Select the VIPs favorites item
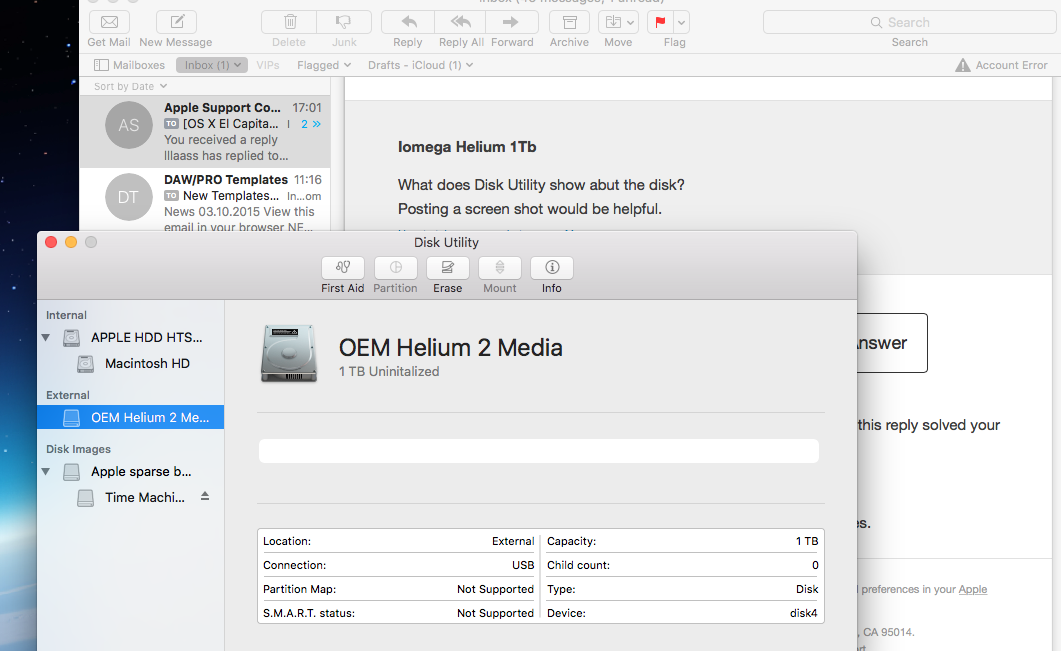The image size is (1061, 651). coord(268,65)
